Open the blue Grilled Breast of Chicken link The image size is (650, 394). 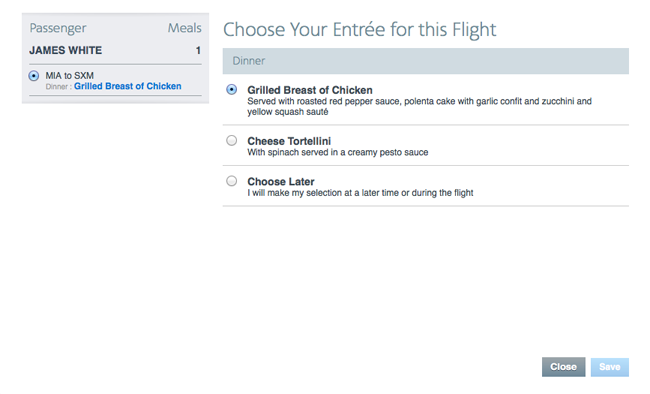coord(128,86)
